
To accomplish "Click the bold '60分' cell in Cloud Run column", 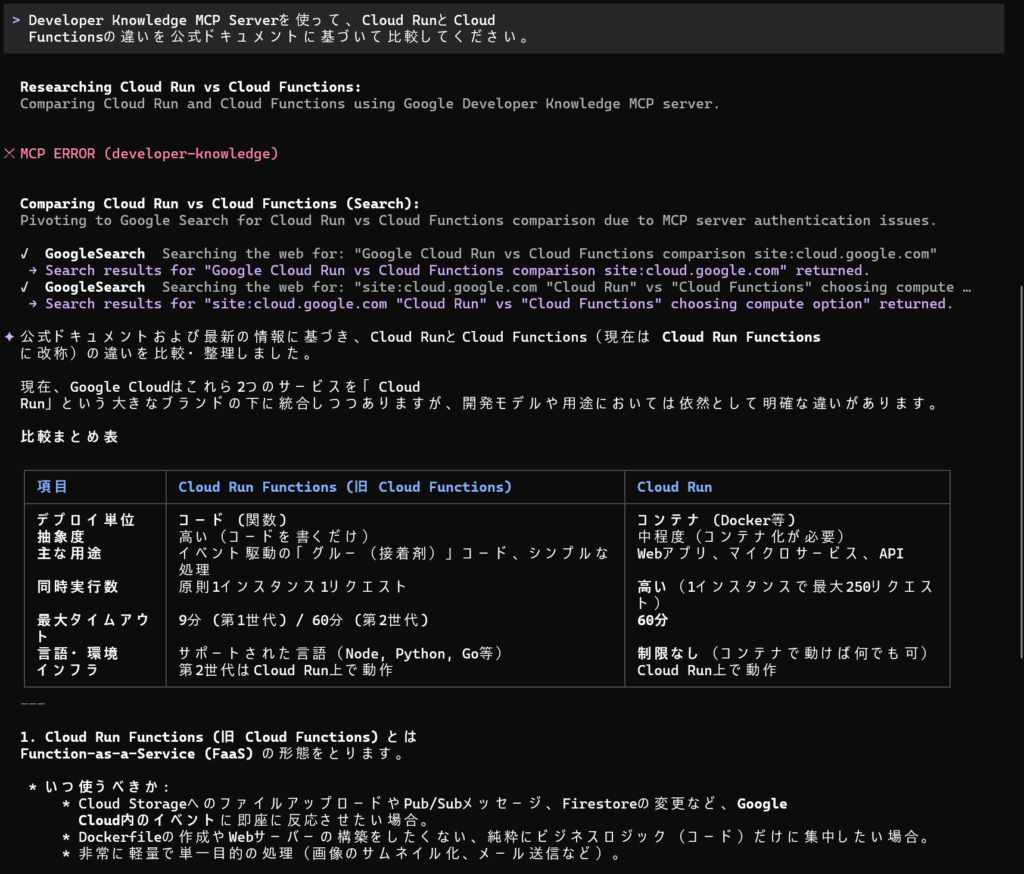I will (x=652, y=620).
